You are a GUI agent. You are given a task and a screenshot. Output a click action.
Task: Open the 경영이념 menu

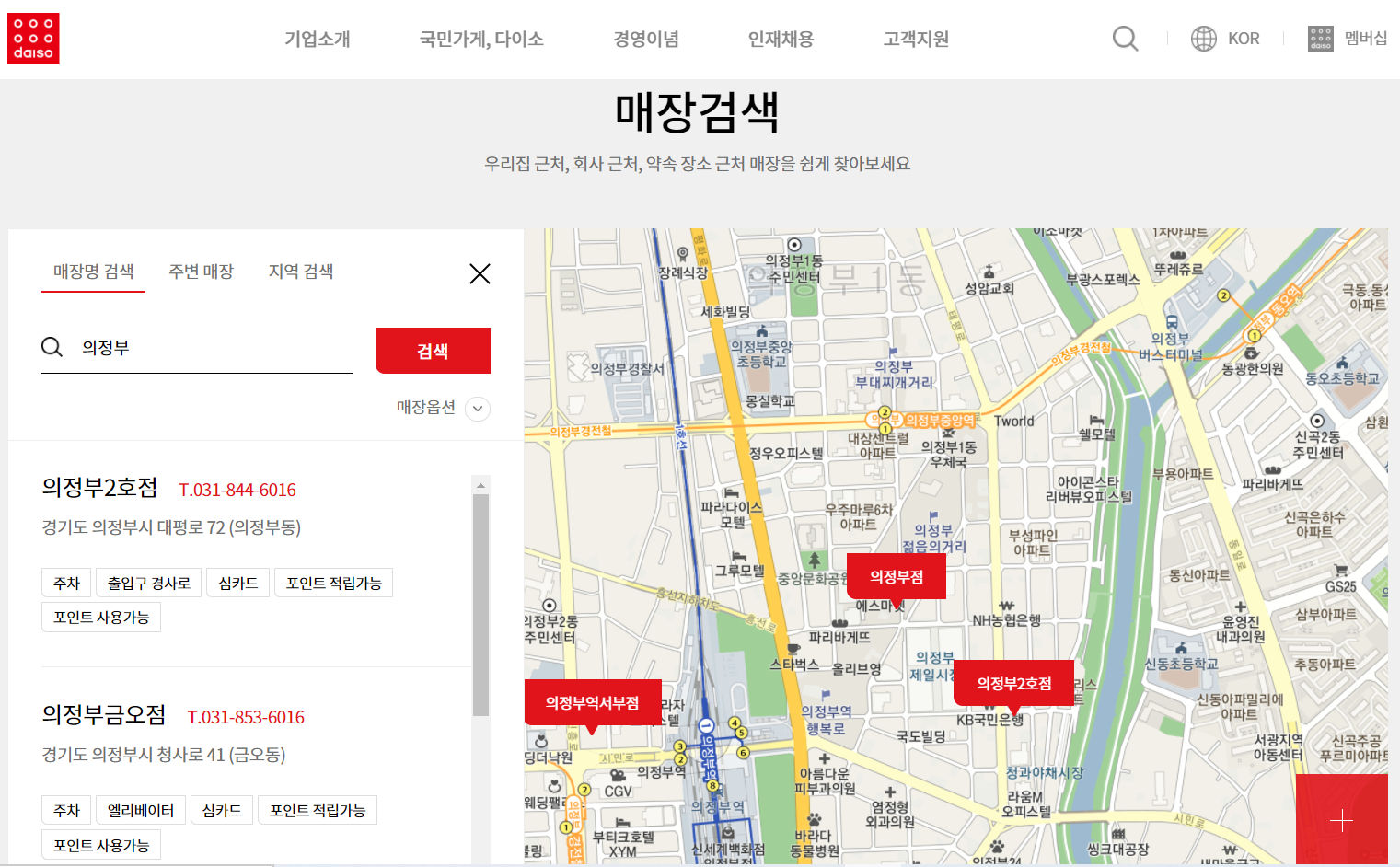pos(646,39)
